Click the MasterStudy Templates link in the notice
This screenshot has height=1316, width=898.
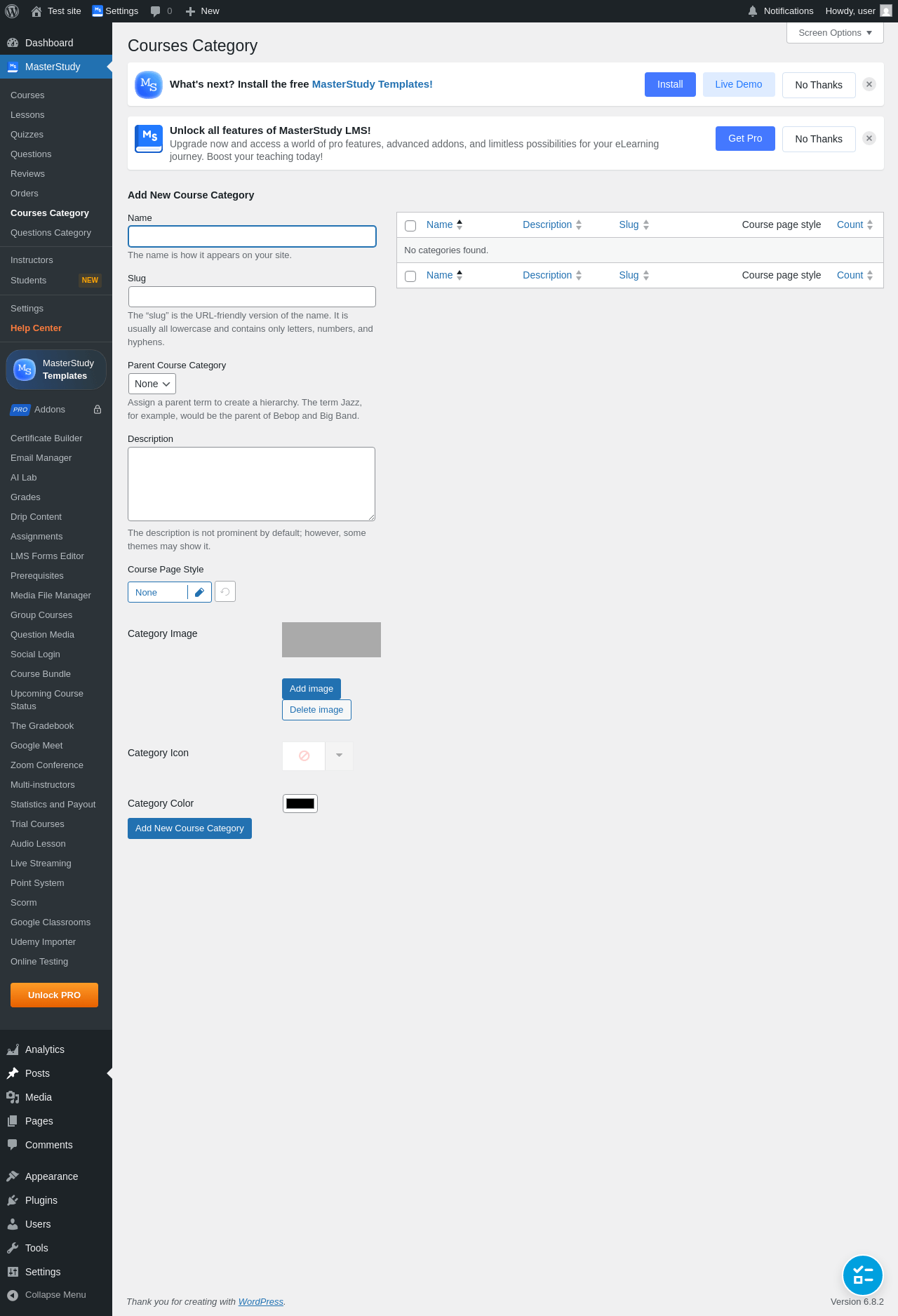[x=372, y=84]
